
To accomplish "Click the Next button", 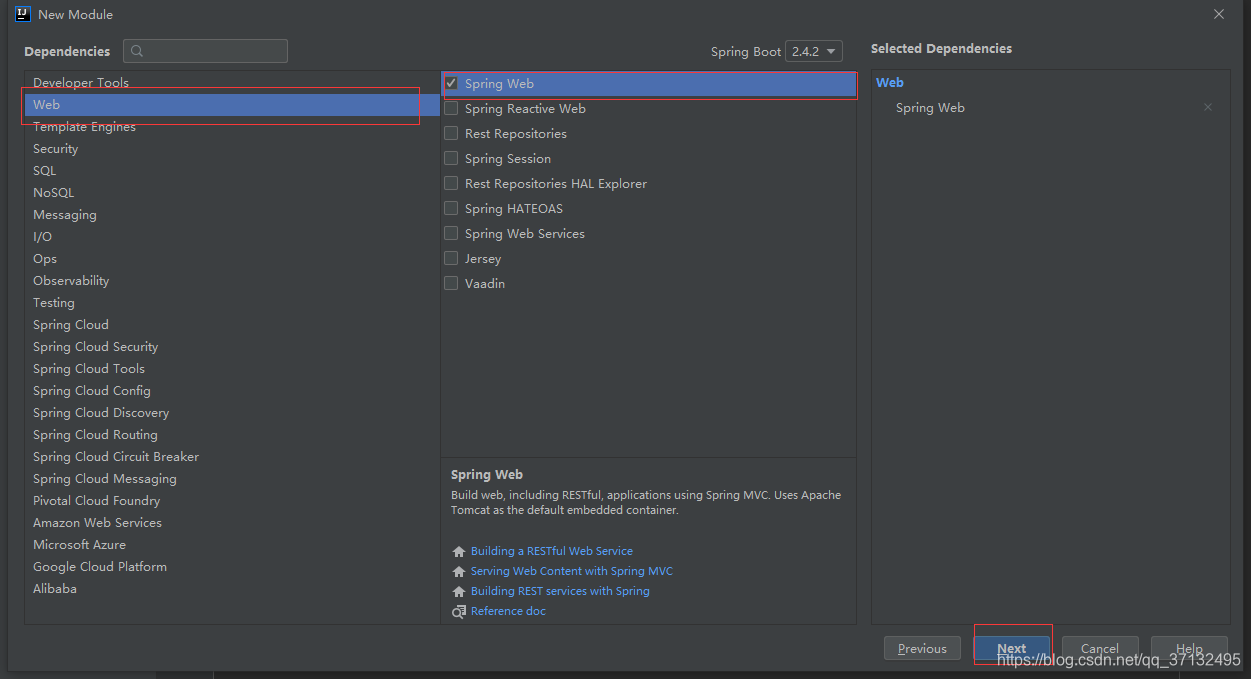I will point(1012,649).
